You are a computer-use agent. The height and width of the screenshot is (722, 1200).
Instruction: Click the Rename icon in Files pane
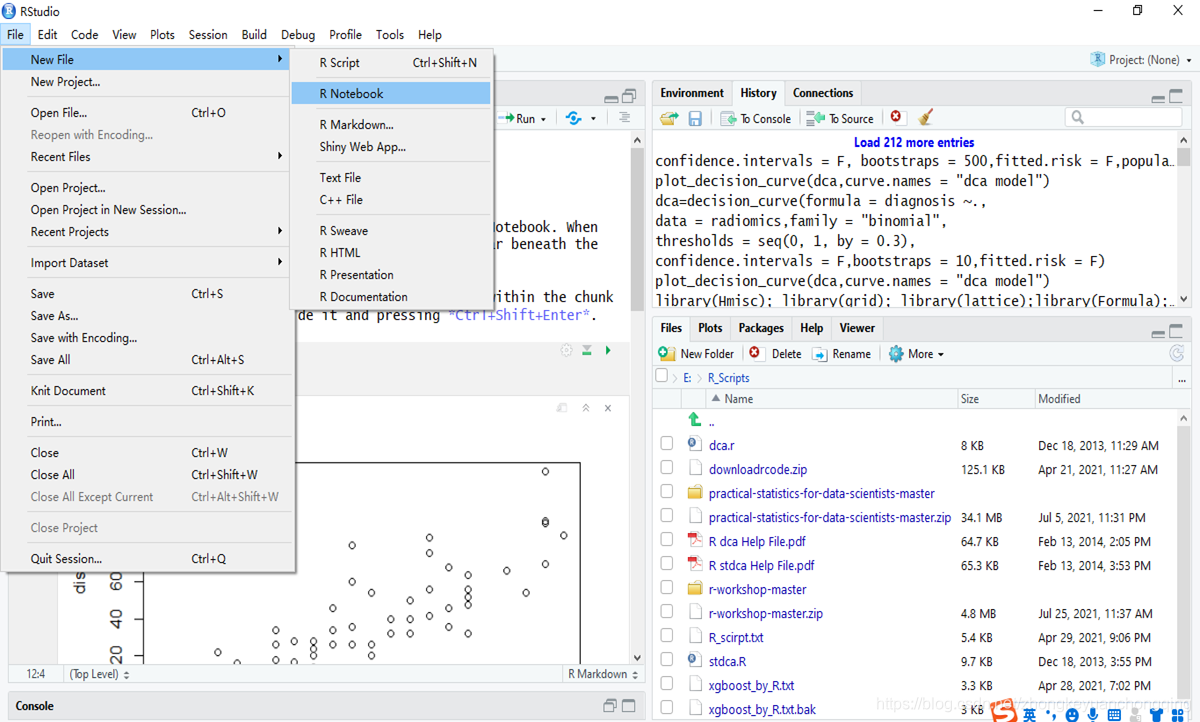coord(820,354)
